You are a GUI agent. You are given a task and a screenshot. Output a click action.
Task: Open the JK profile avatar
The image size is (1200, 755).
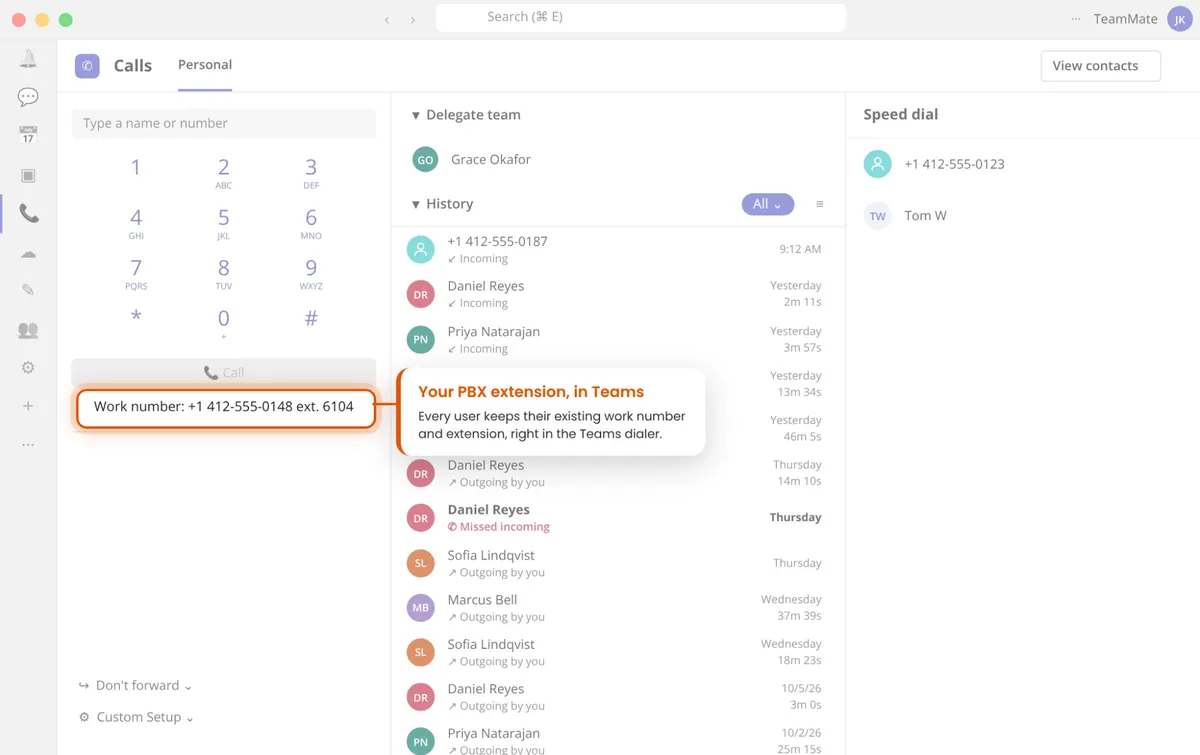point(1180,19)
